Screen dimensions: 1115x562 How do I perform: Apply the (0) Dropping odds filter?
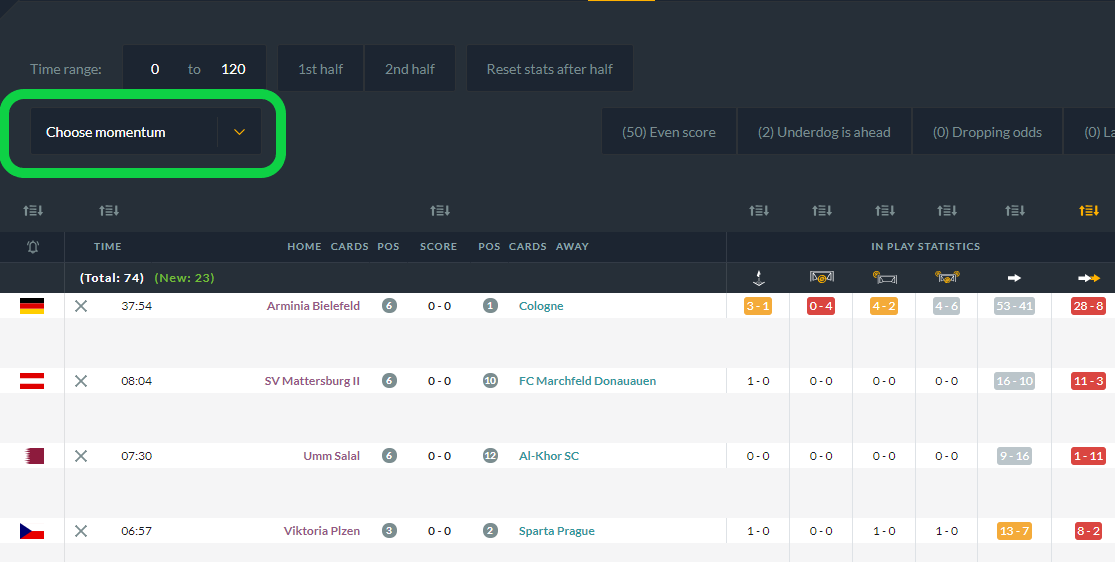pyautogui.click(x=987, y=132)
